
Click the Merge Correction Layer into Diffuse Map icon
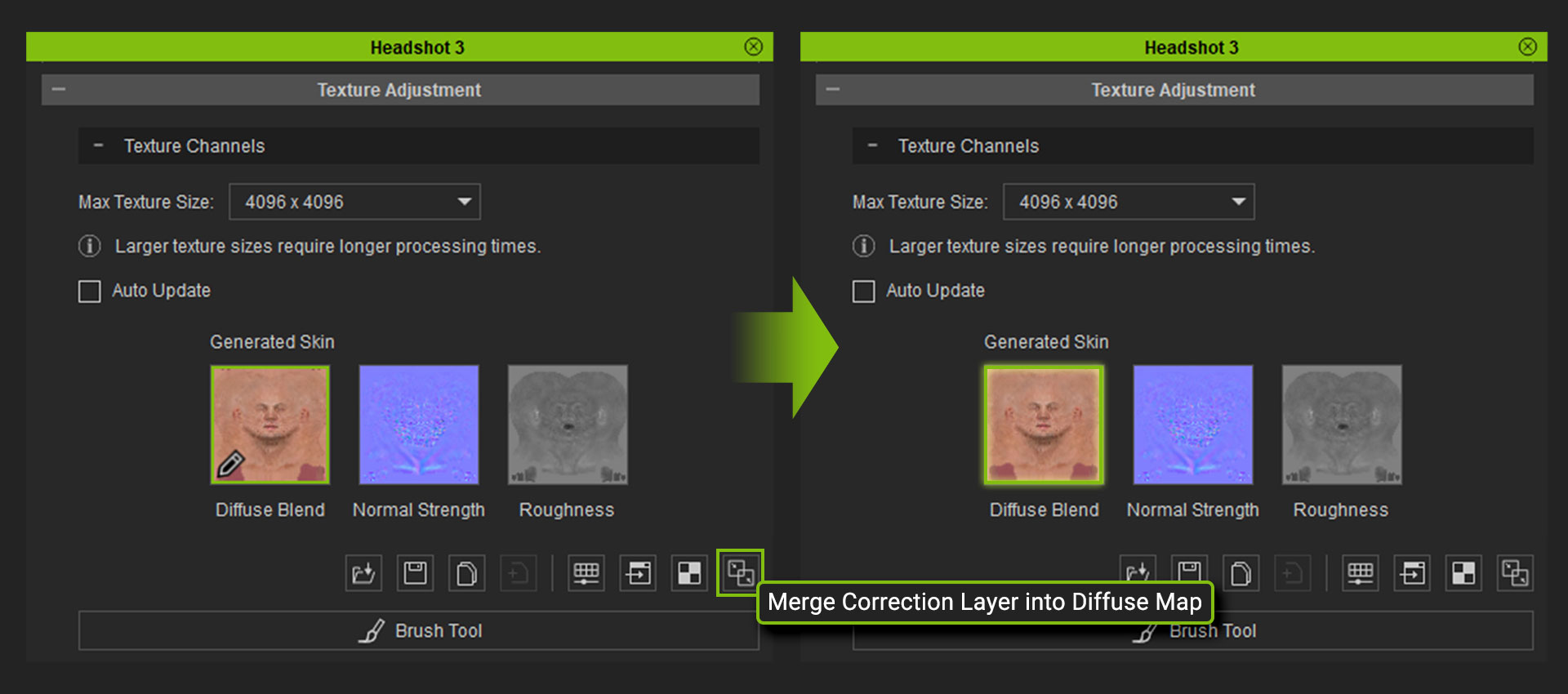point(741,573)
